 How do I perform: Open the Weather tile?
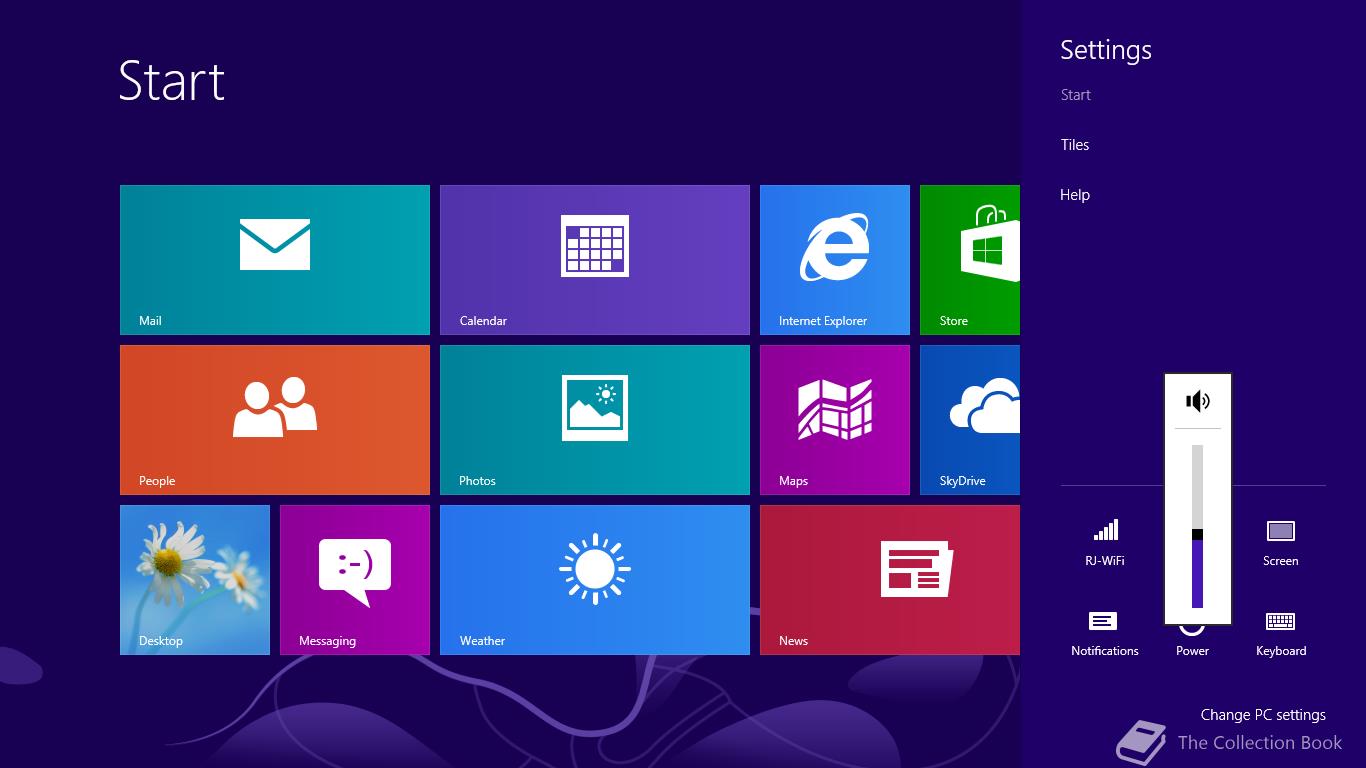(595, 580)
